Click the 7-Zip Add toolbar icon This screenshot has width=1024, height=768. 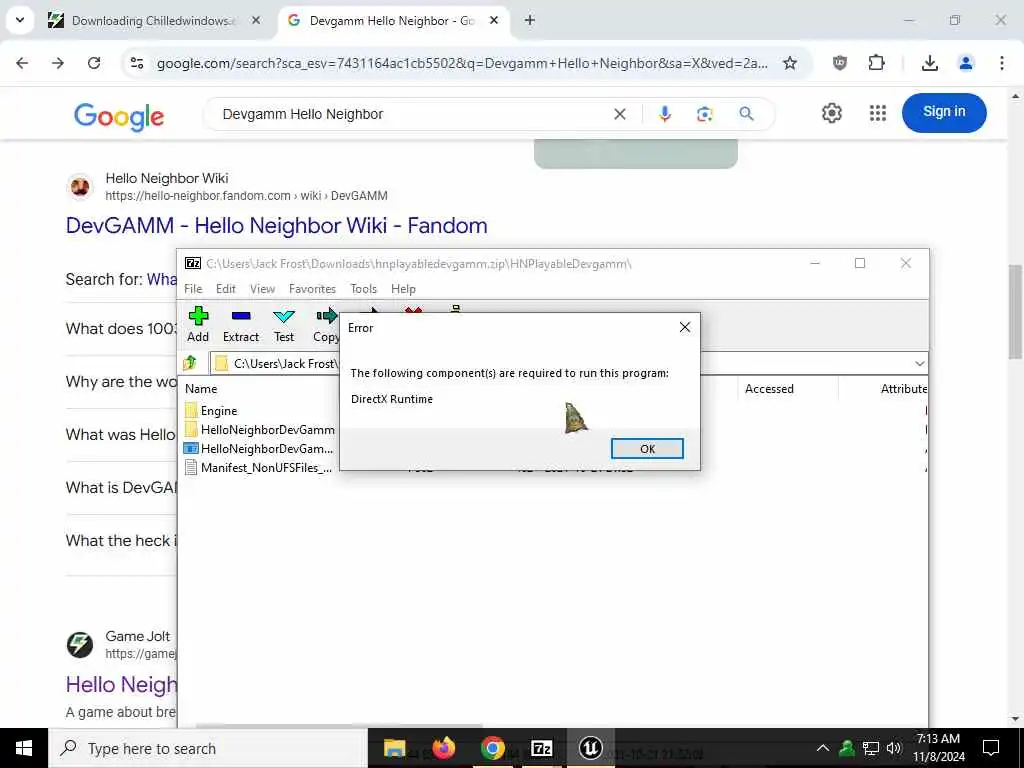[198, 325]
